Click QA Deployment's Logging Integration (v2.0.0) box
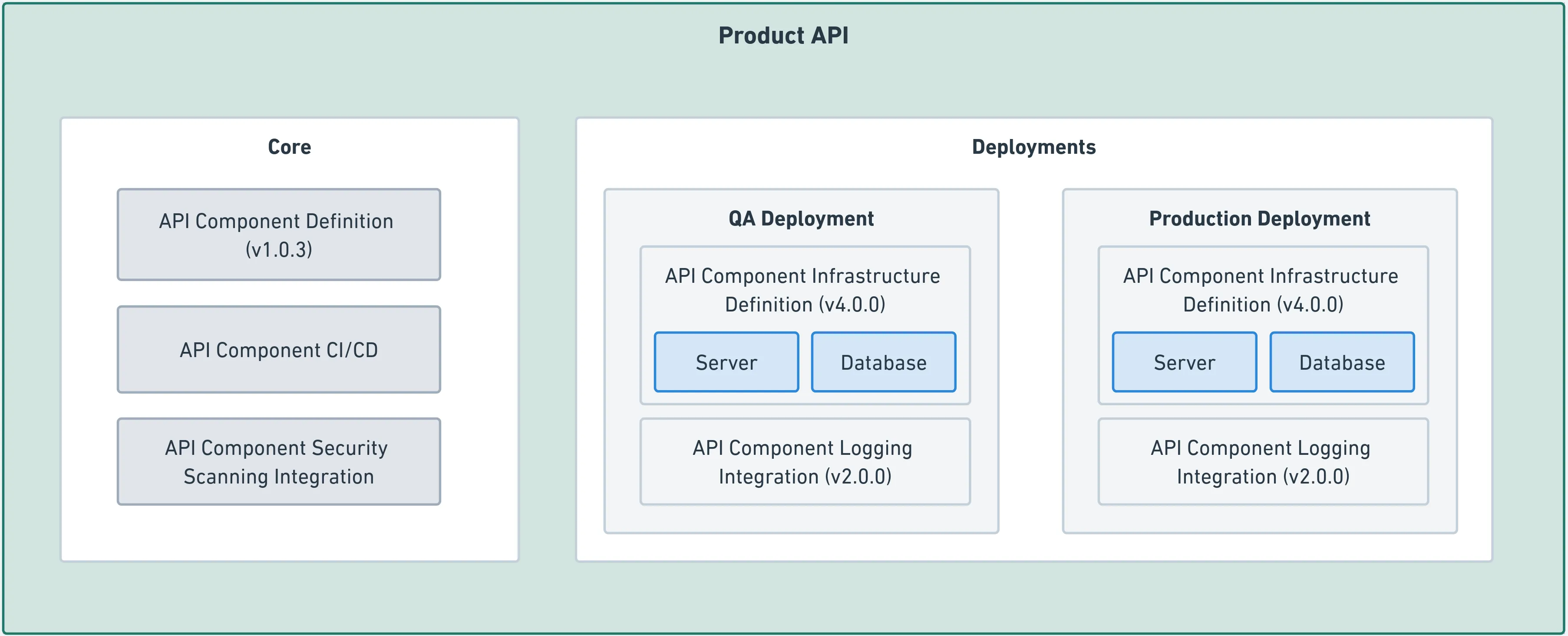The image size is (1568, 636). (x=805, y=462)
